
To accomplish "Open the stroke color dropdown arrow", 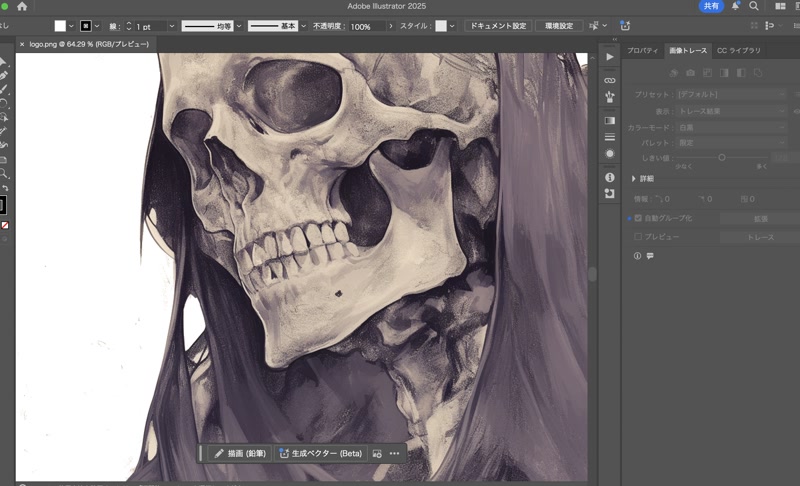I will click(96, 26).
